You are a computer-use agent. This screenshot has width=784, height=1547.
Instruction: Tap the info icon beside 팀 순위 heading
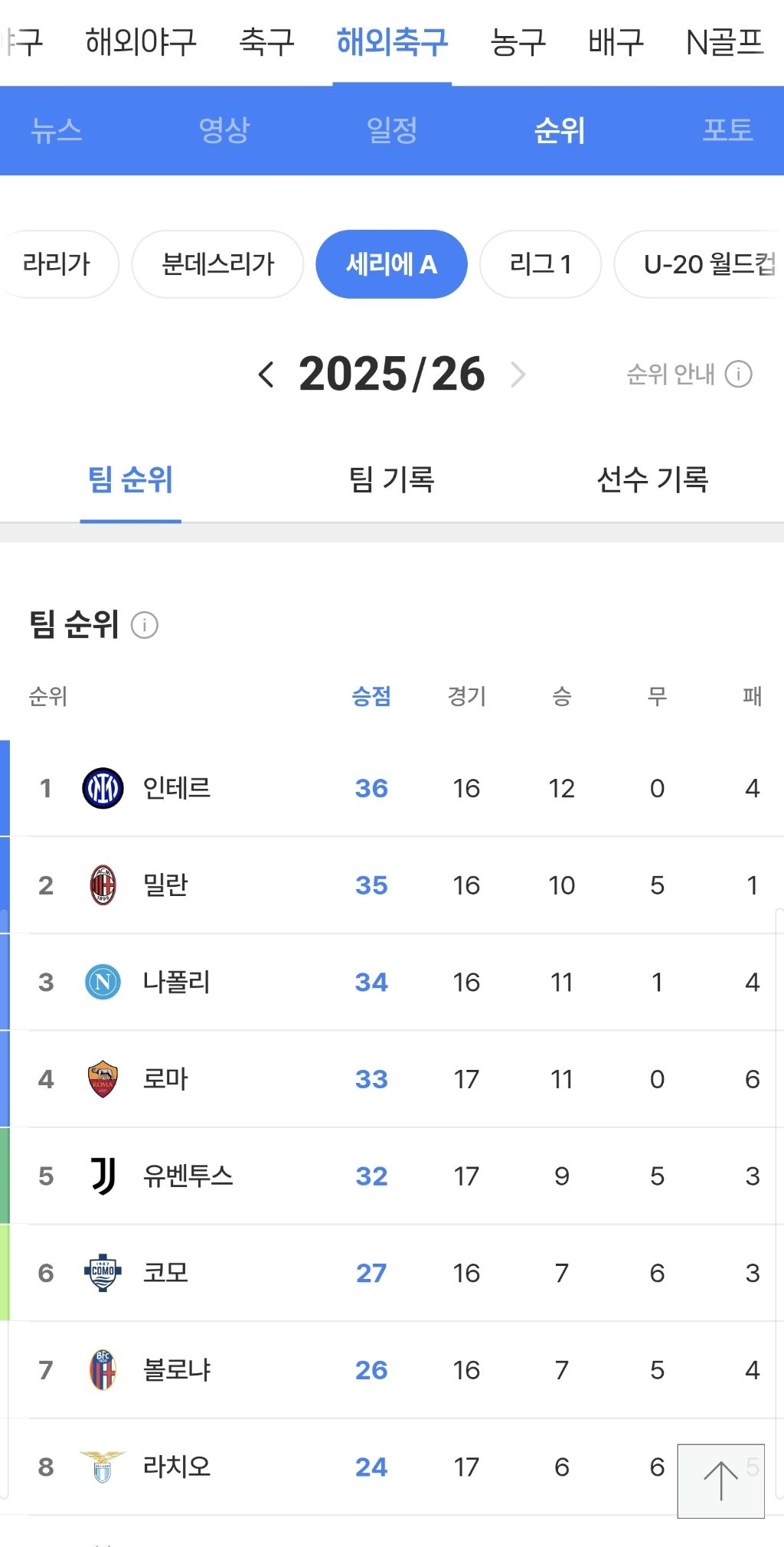tap(145, 625)
